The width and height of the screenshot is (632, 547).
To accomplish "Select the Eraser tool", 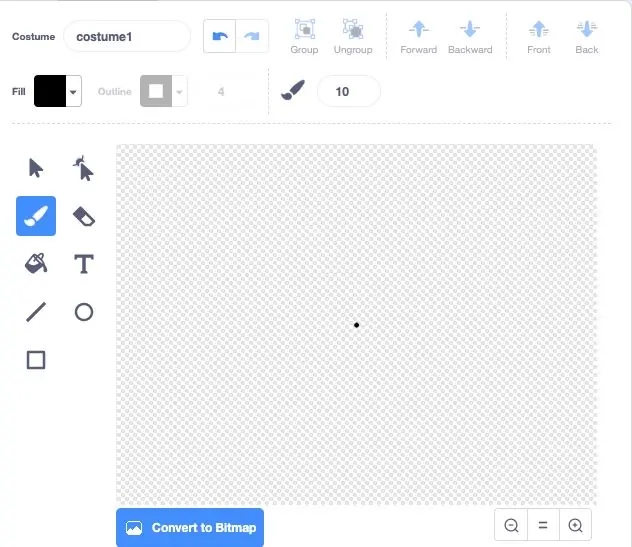I will coord(83,216).
